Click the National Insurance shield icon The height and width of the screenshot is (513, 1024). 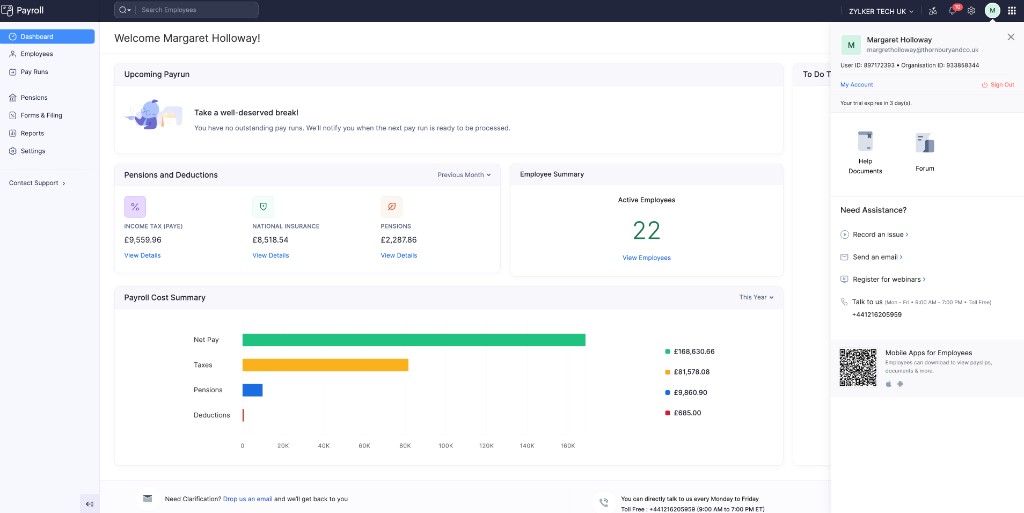point(263,207)
